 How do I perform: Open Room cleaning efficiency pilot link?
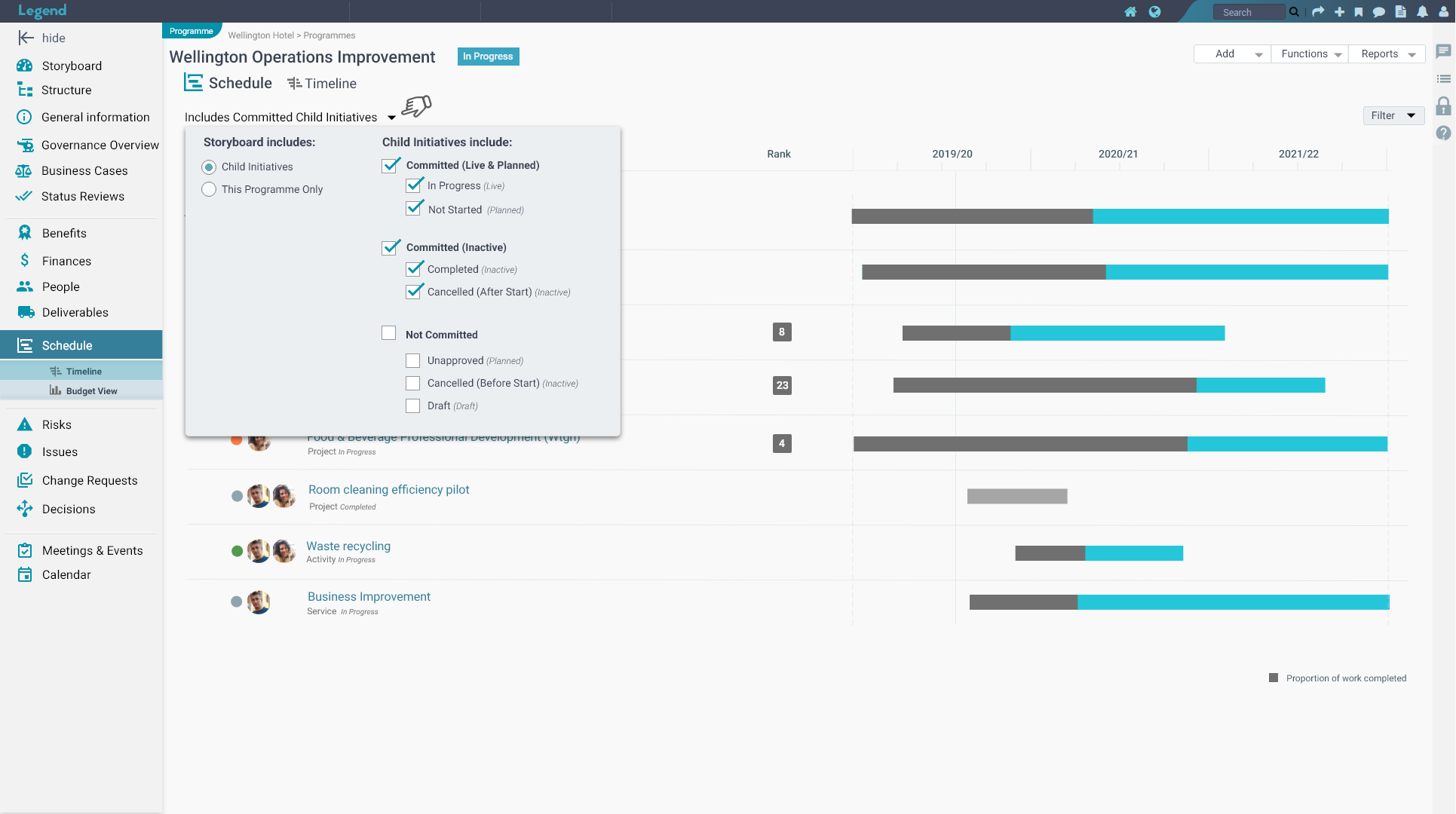click(388, 489)
